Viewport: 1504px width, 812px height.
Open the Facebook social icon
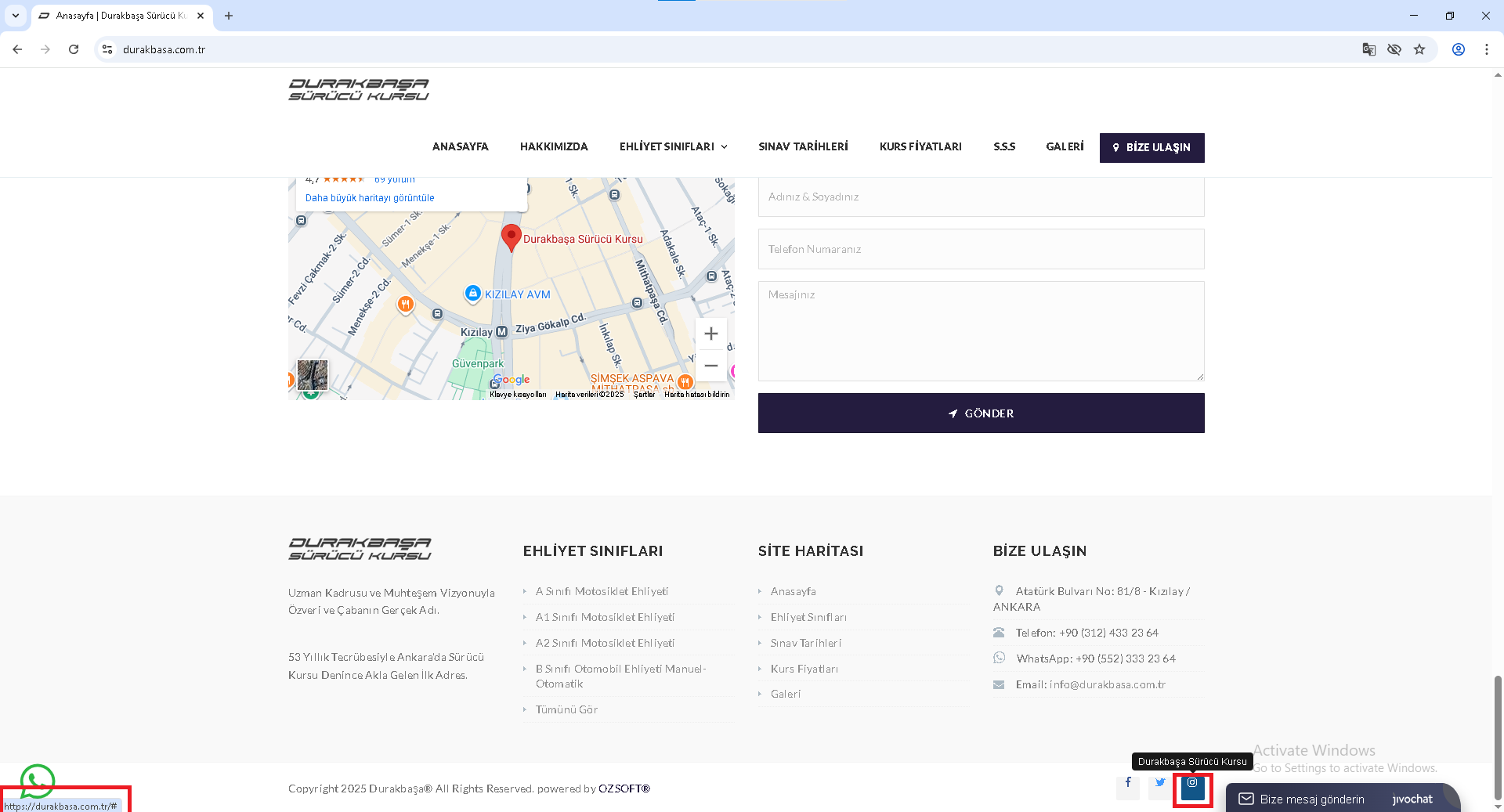[x=1128, y=784]
